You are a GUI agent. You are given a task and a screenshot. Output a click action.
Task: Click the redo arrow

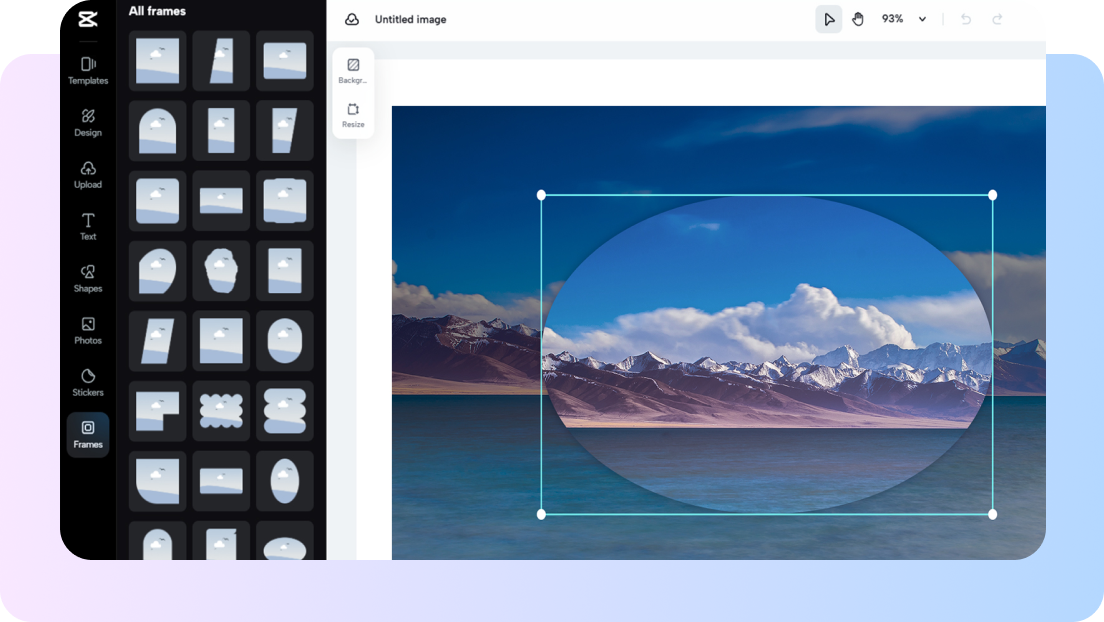[997, 19]
